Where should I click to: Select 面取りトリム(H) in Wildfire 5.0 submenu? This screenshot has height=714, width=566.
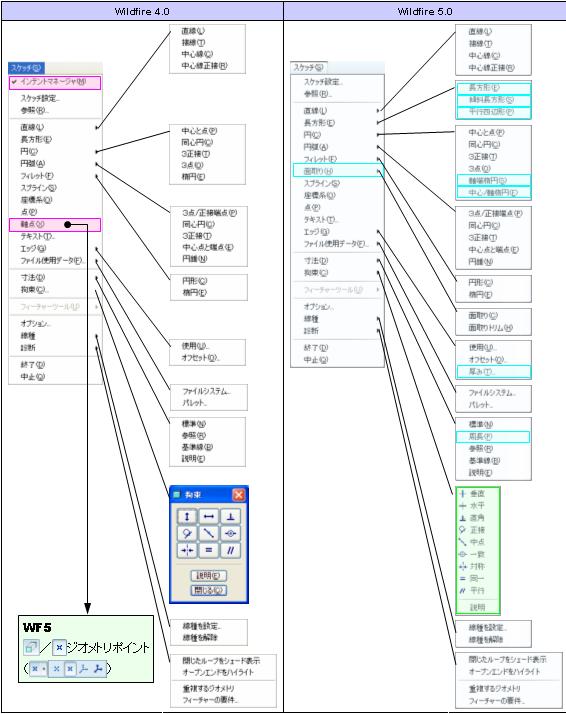(494, 327)
